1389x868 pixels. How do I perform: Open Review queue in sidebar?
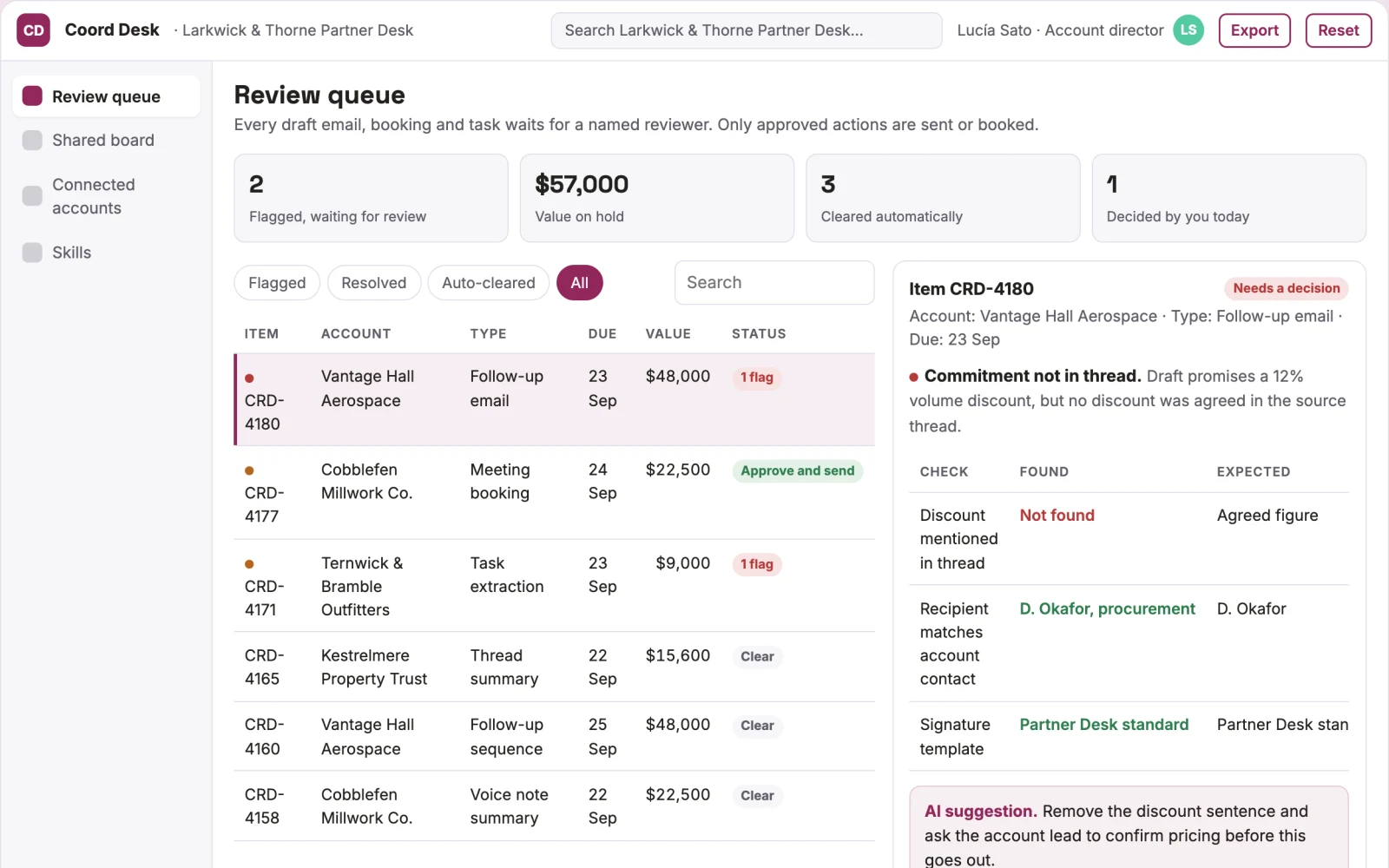tap(106, 96)
